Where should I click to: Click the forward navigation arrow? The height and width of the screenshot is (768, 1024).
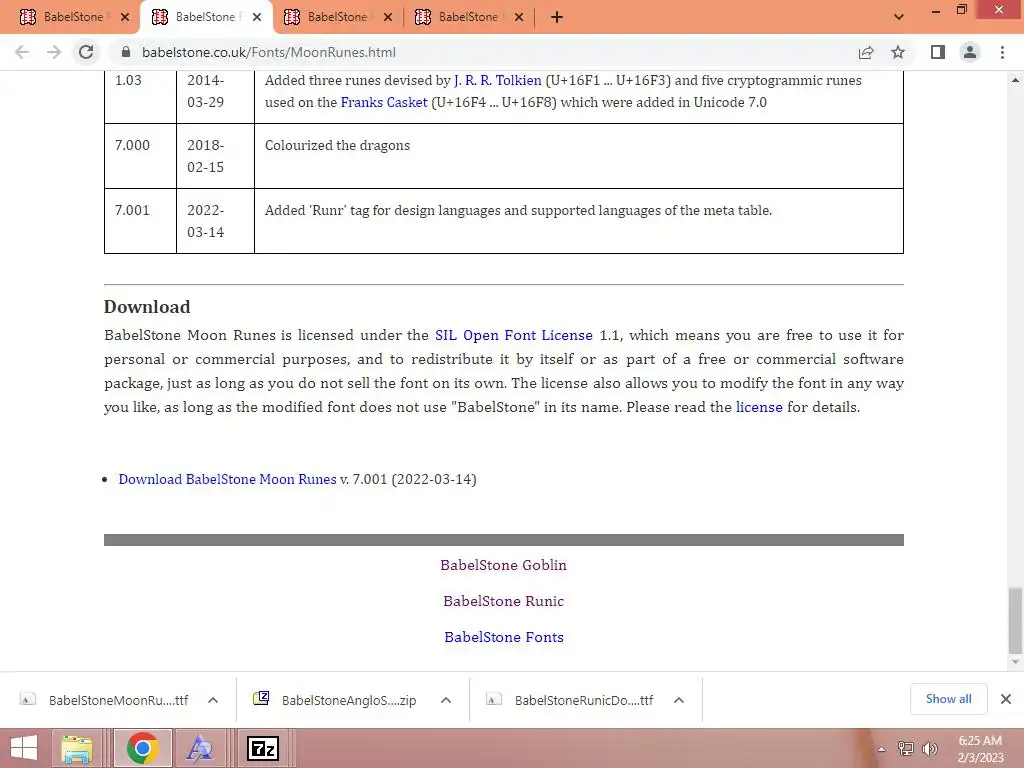click(54, 52)
